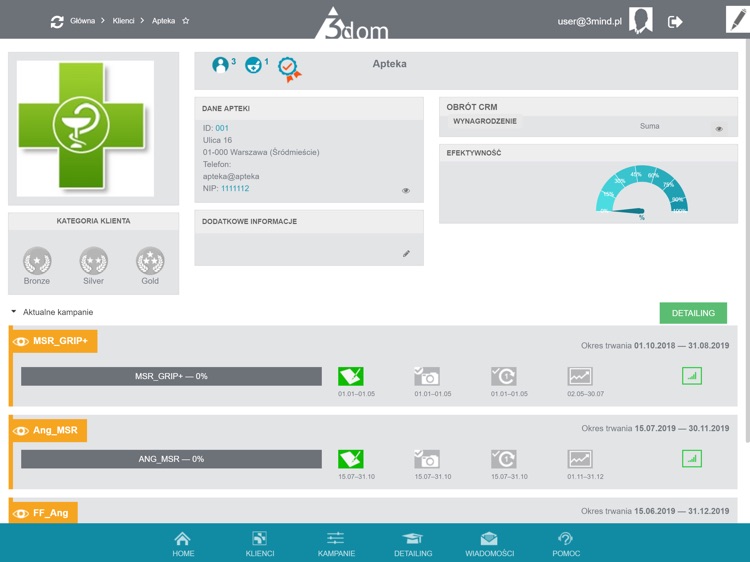Click the 3dom logo
This screenshot has width=750, height=562.
352,23
